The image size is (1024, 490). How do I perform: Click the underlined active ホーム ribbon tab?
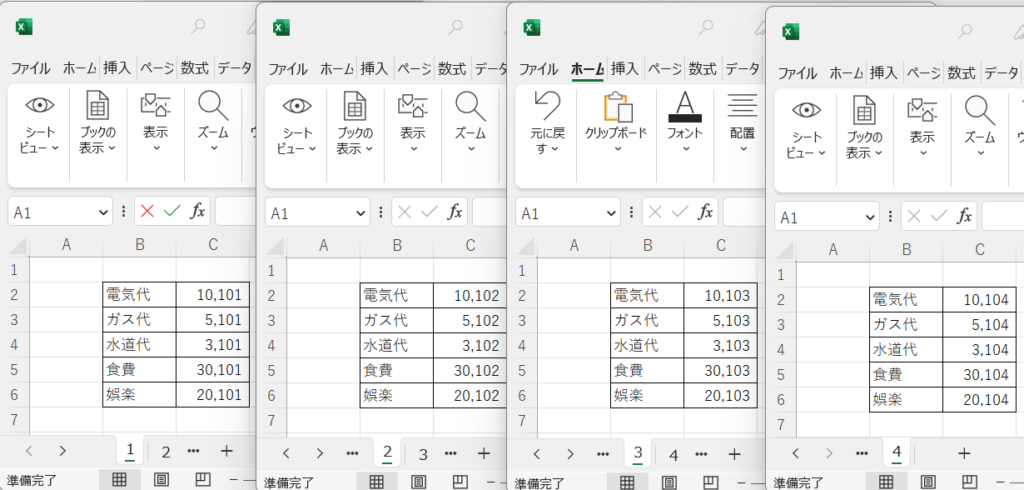tap(586, 69)
